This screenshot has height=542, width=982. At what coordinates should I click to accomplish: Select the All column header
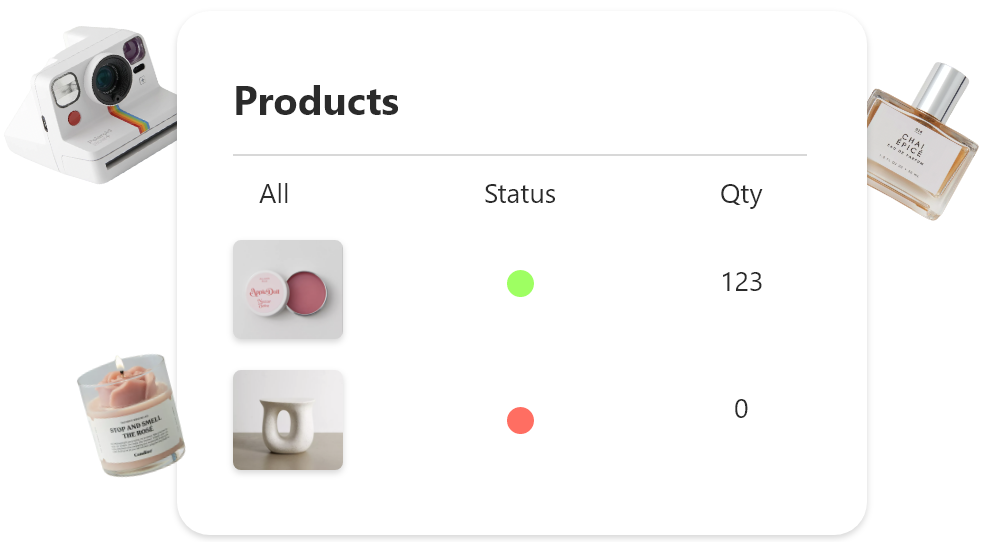274,194
